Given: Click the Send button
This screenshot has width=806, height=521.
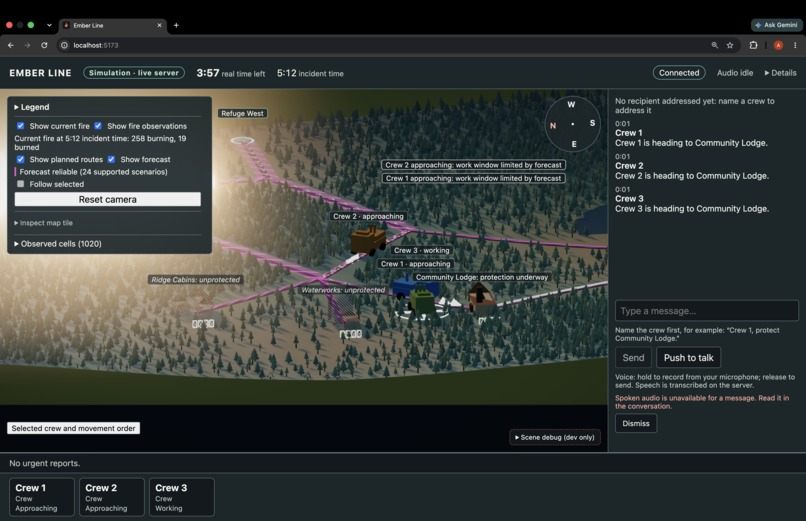Looking at the screenshot, I should (x=633, y=358).
